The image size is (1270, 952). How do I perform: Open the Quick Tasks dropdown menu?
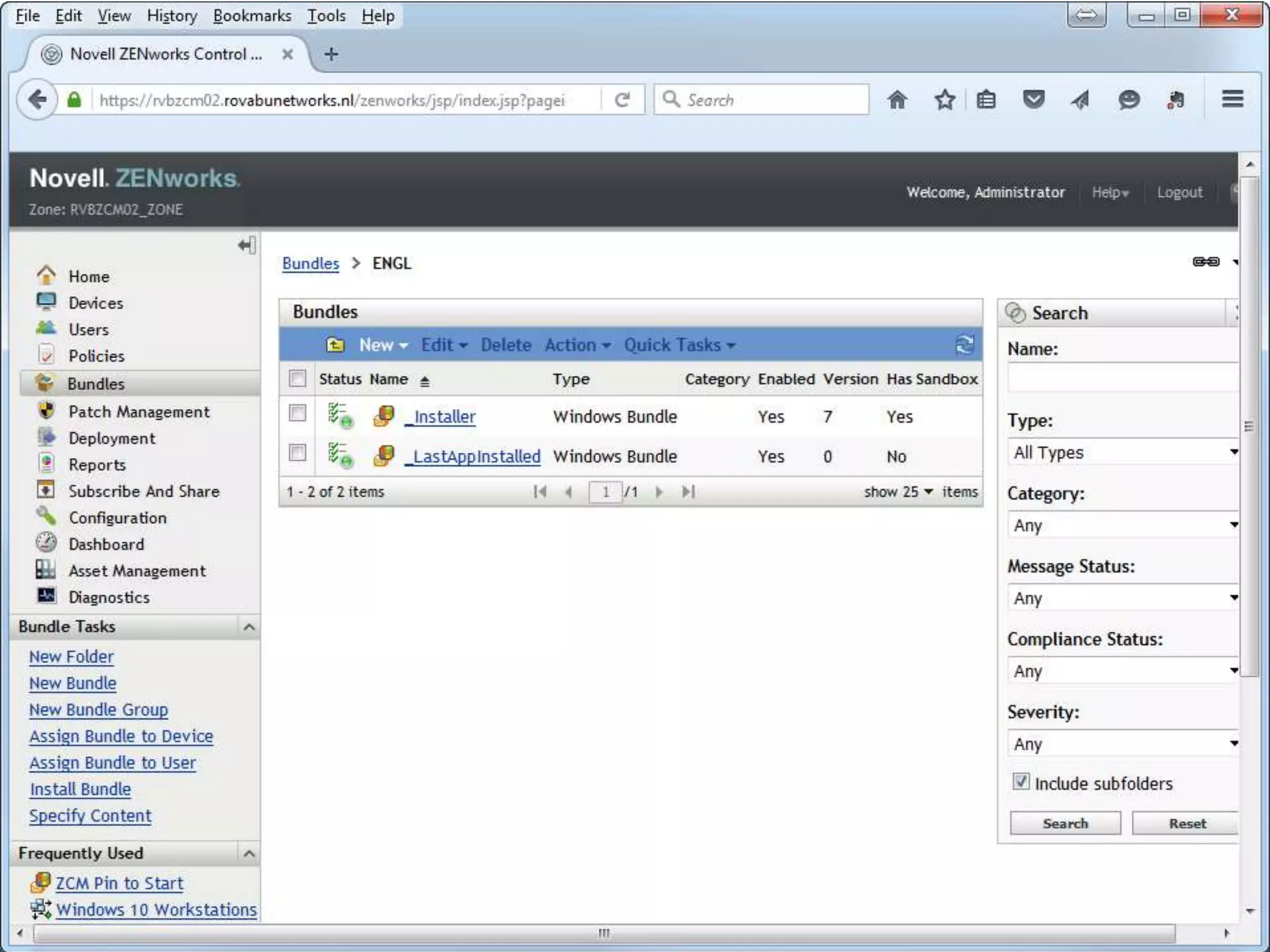coord(679,345)
